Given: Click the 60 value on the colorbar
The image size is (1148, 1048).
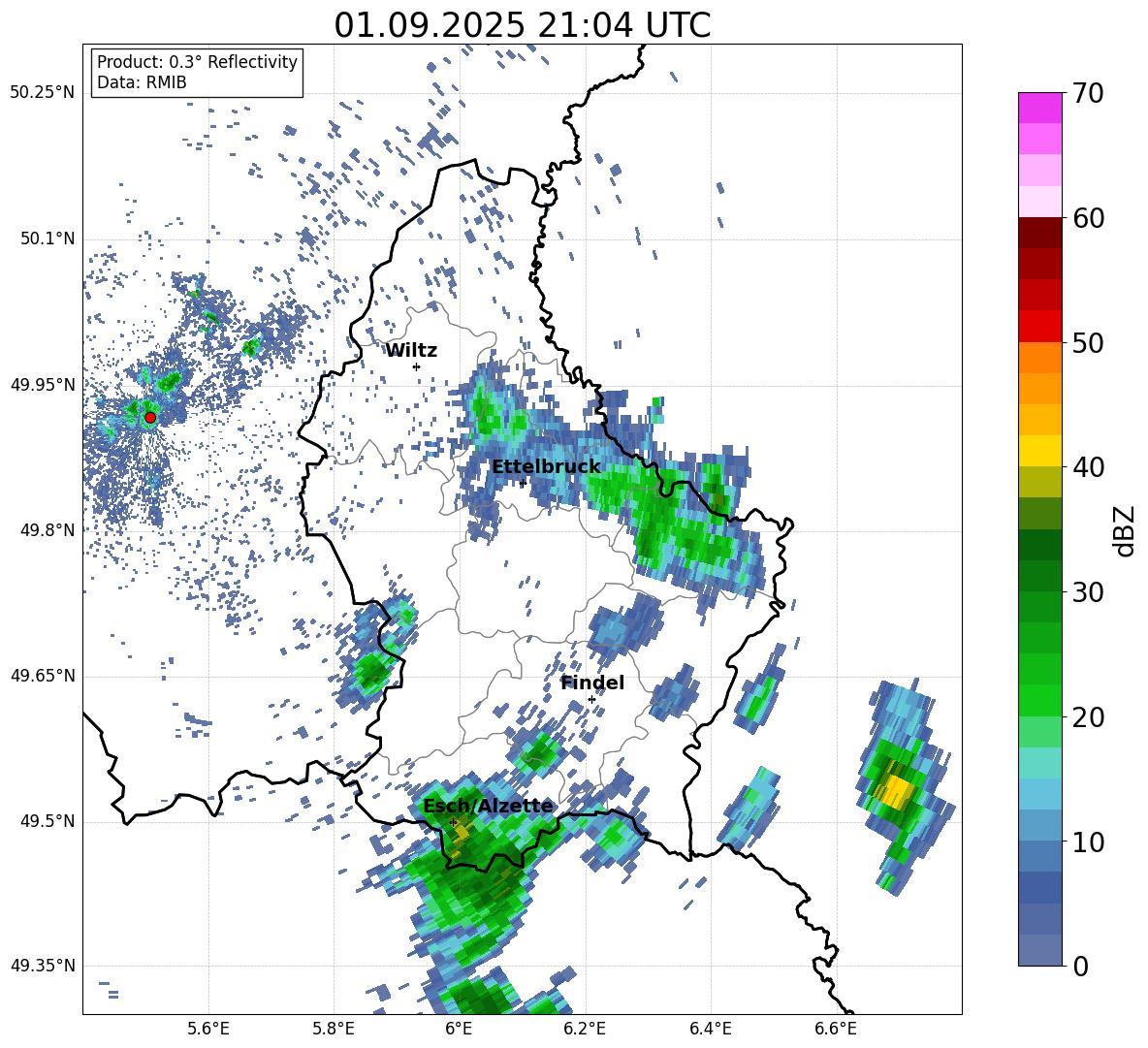Looking at the screenshot, I should [1088, 218].
